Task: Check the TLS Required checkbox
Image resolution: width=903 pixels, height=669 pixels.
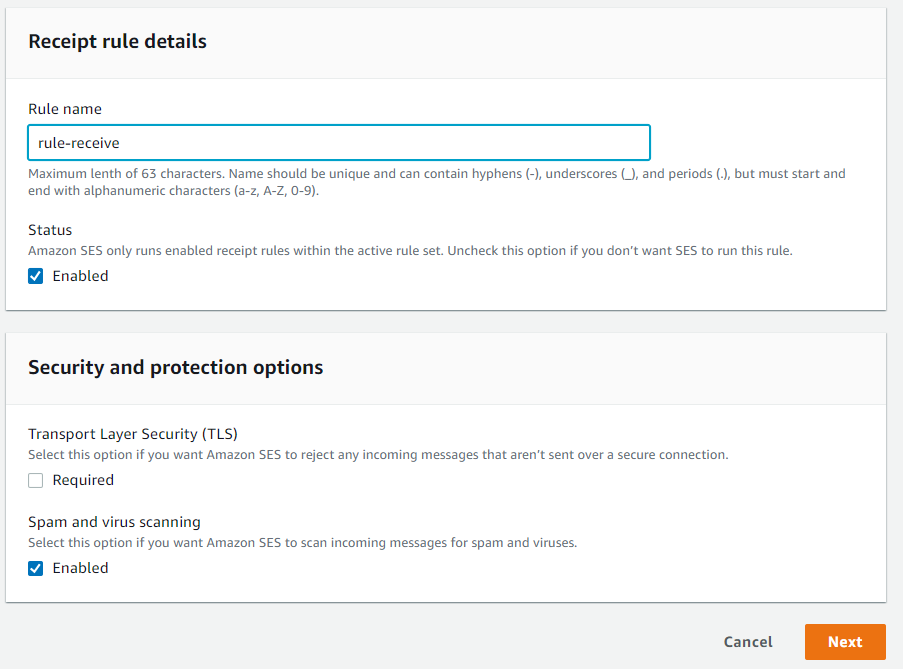Action: pos(36,480)
